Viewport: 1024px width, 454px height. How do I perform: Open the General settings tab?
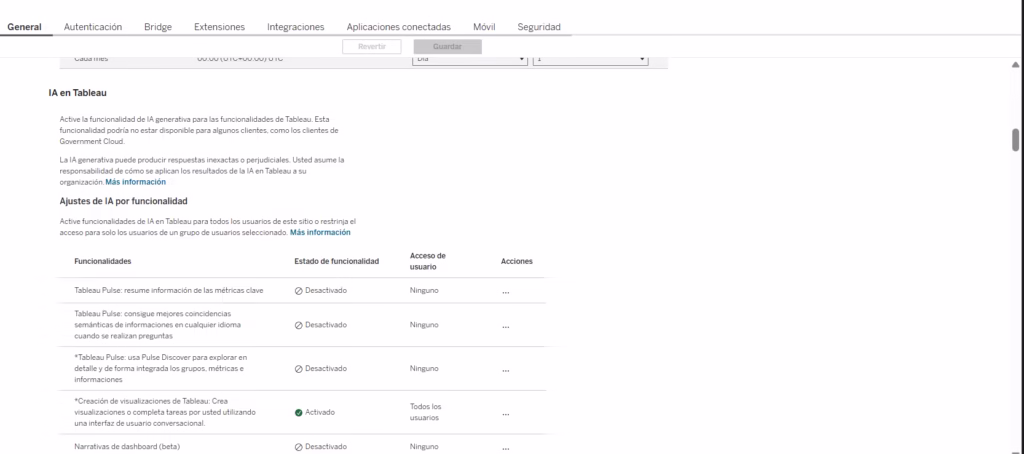pyautogui.click(x=24, y=27)
